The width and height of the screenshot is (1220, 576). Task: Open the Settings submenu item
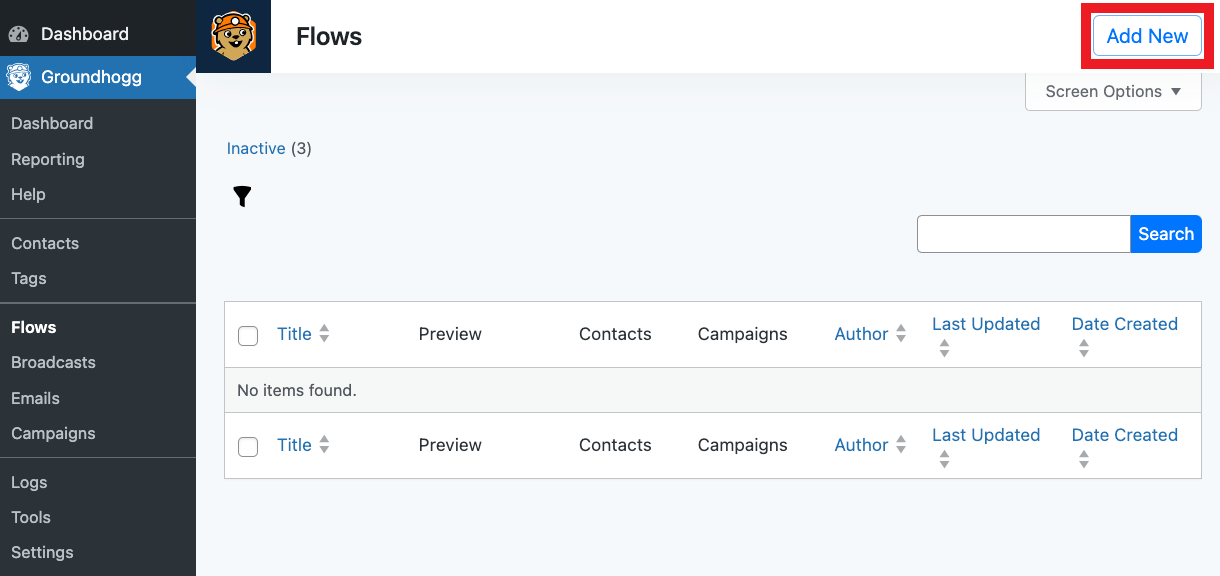tap(42, 552)
